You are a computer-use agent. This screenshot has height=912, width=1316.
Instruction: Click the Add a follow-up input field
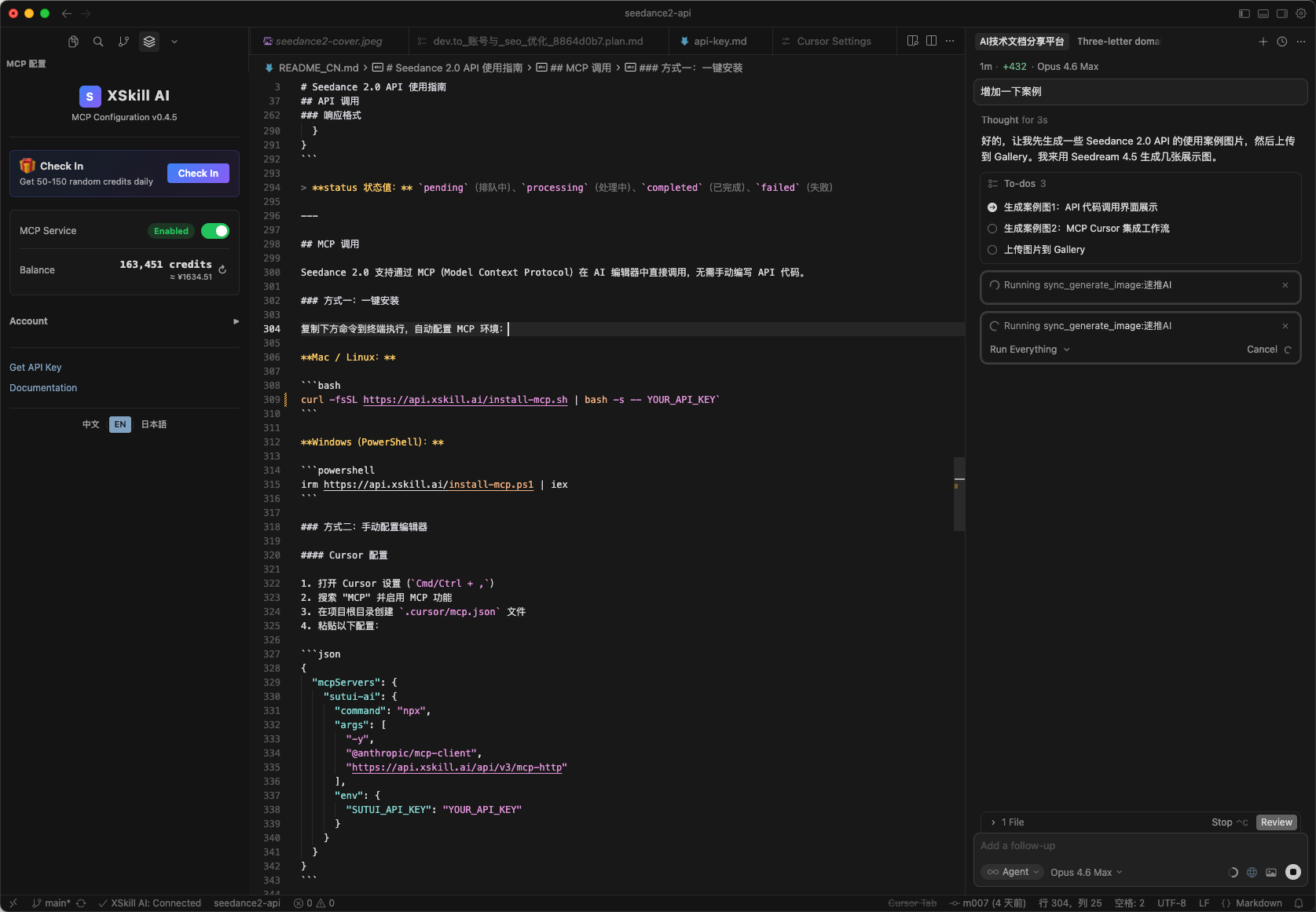point(1100,845)
